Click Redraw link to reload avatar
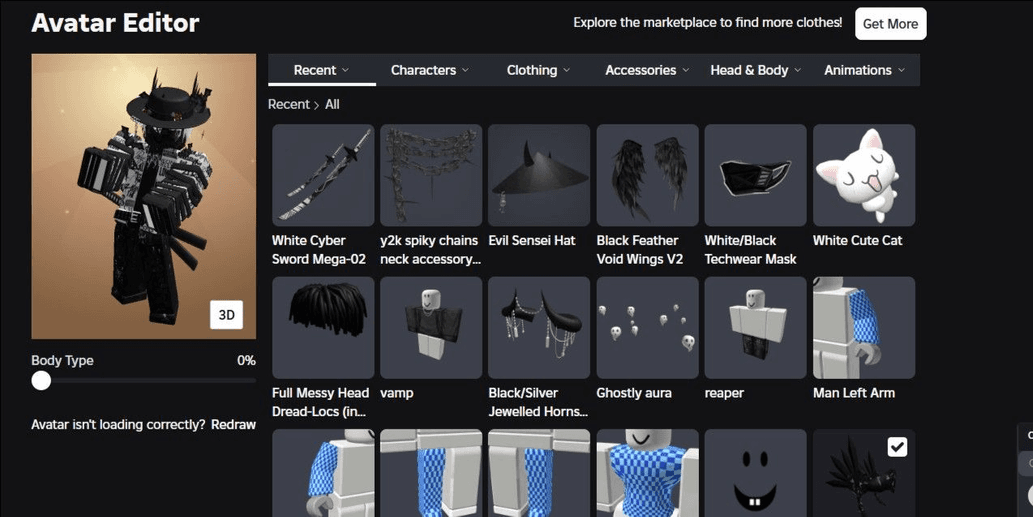 233,425
